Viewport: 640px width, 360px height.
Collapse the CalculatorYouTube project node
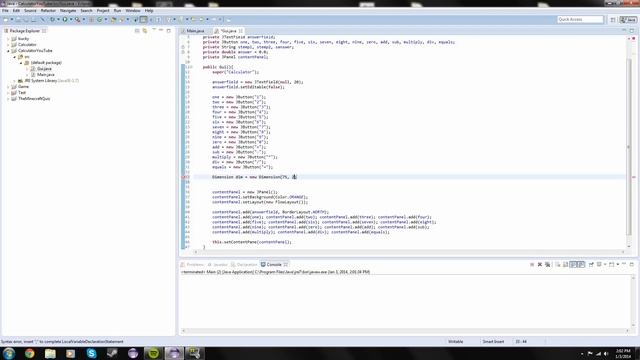tap(8, 51)
